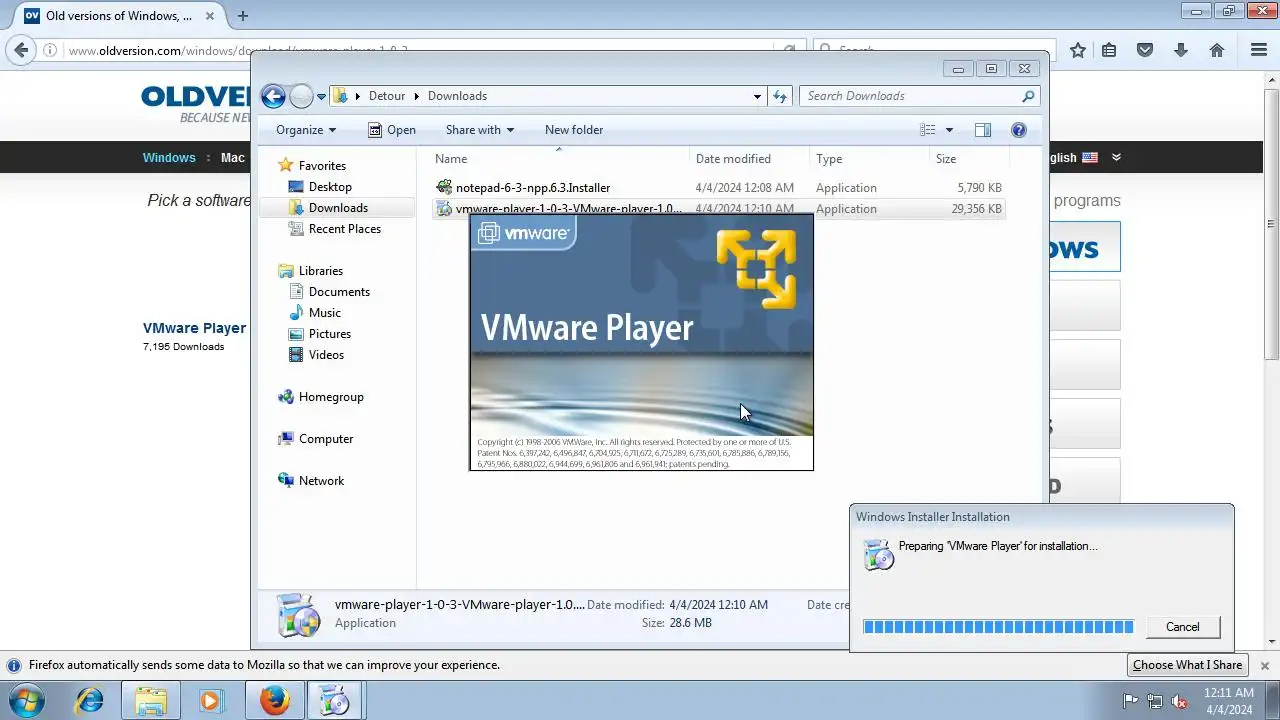Show site information icon in Firefox URL bar
This screenshot has height=720, width=1280.
[50, 50]
